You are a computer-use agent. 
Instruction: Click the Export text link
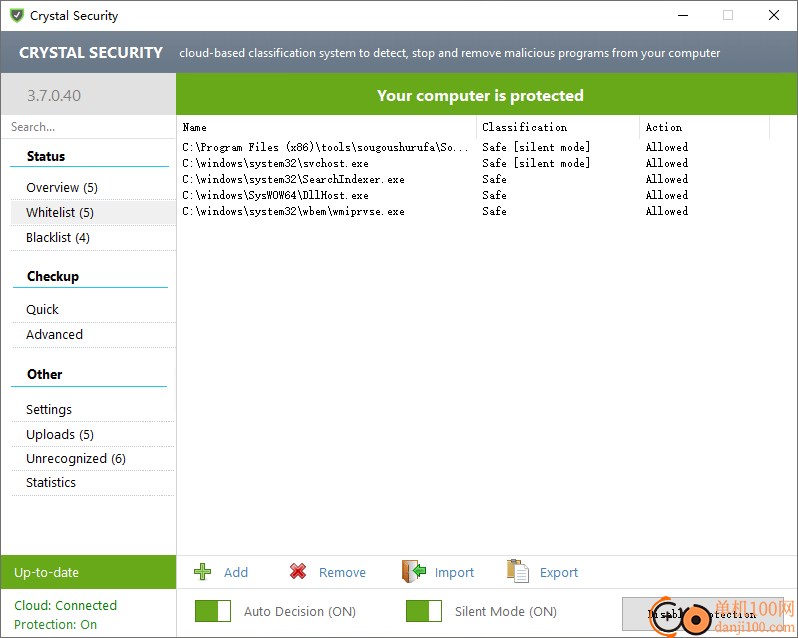559,573
